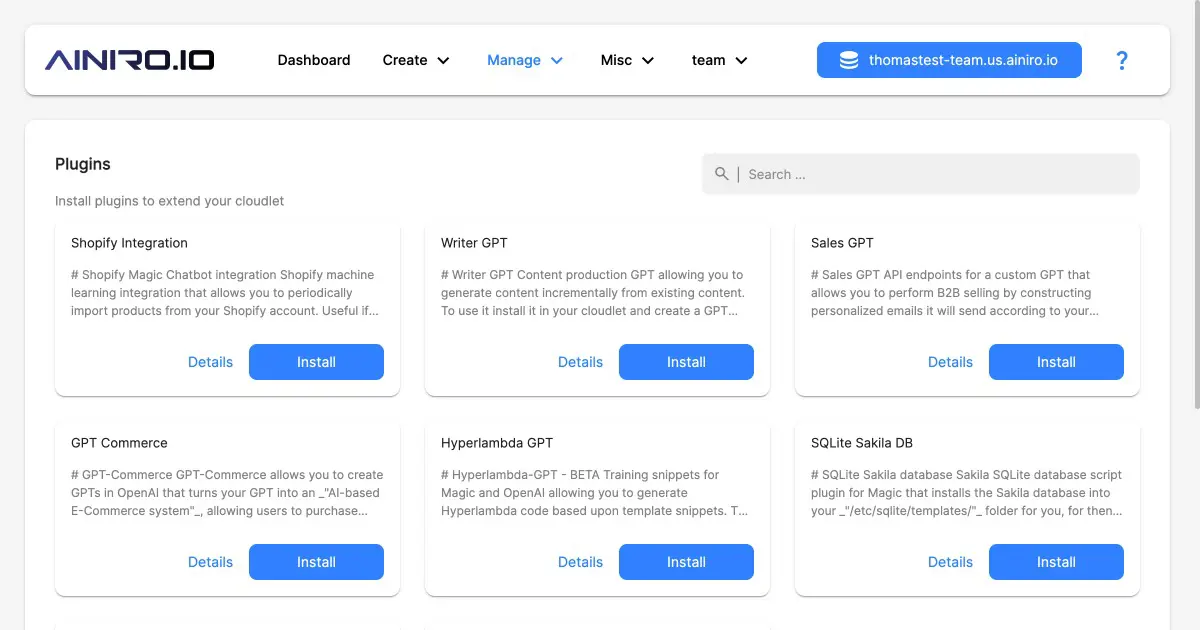The width and height of the screenshot is (1200, 630).
Task: Install the SQLite Sakila DB plugin
Action: click(1056, 562)
